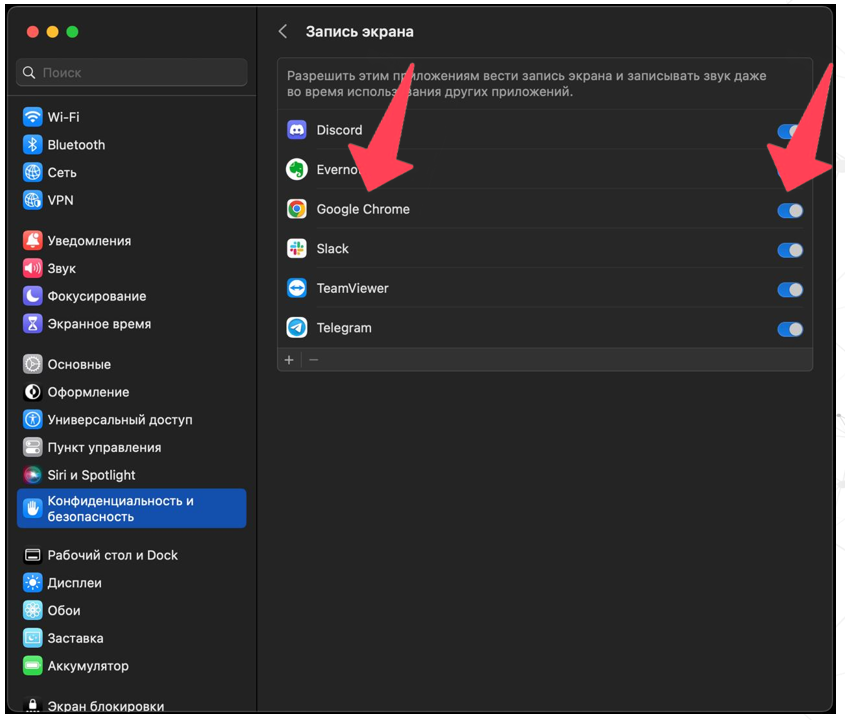Viewport: 845px width, 720px height.
Task: Click the Wi-Fi icon in the sidebar
Action: (x=33, y=117)
